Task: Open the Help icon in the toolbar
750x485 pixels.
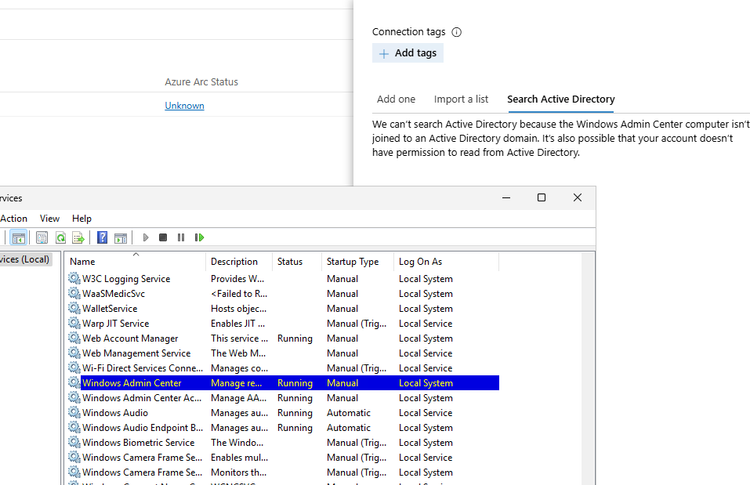Action: [x=102, y=238]
